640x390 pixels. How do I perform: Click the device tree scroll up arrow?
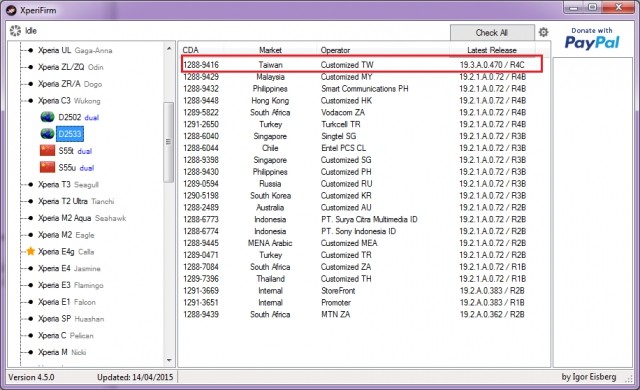click(169, 48)
